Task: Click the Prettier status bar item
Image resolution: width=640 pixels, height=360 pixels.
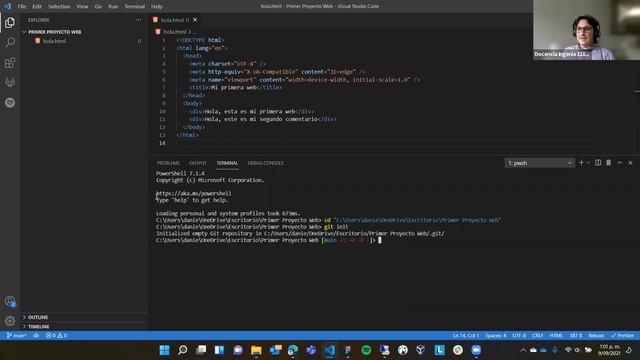Action: click(622, 336)
